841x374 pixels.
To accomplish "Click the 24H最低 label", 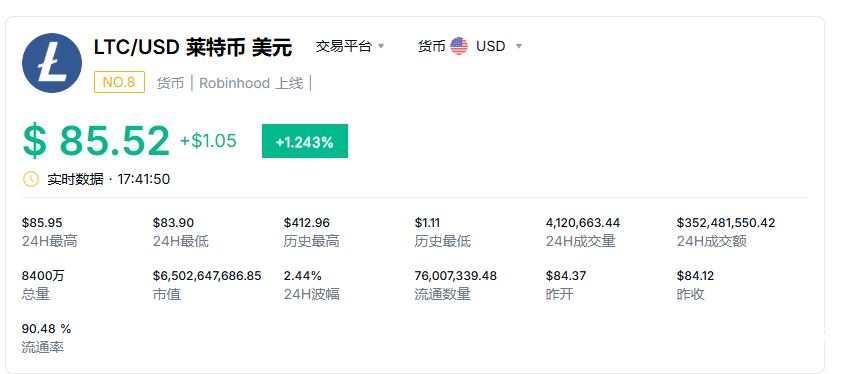I will pyautogui.click(x=181, y=241).
